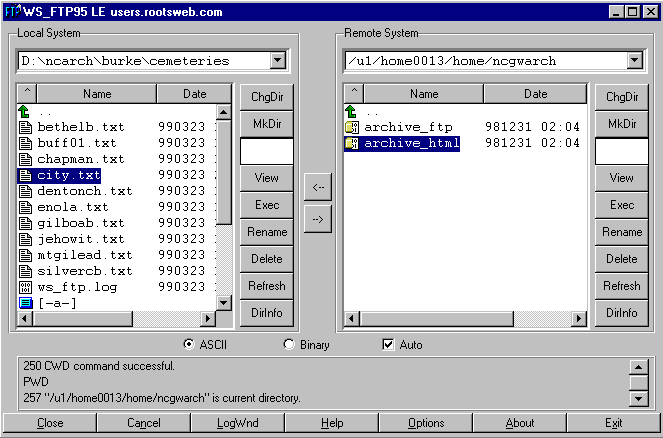This screenshot has width=663, height=438.
Task: Select the [-a-] drive icon
Action: (x=25, y=302)
